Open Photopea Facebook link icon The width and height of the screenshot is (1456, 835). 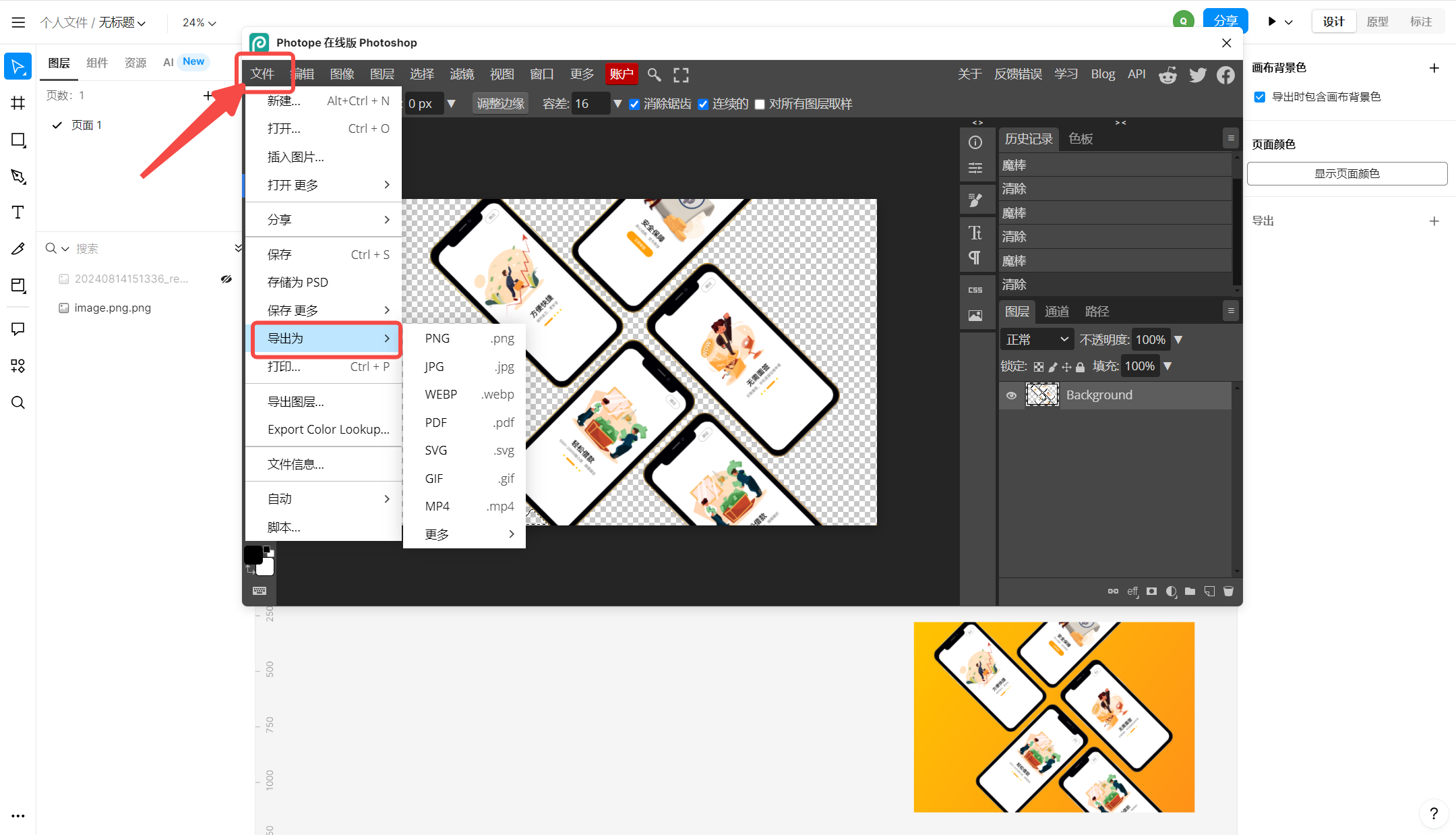point(1225,75)
